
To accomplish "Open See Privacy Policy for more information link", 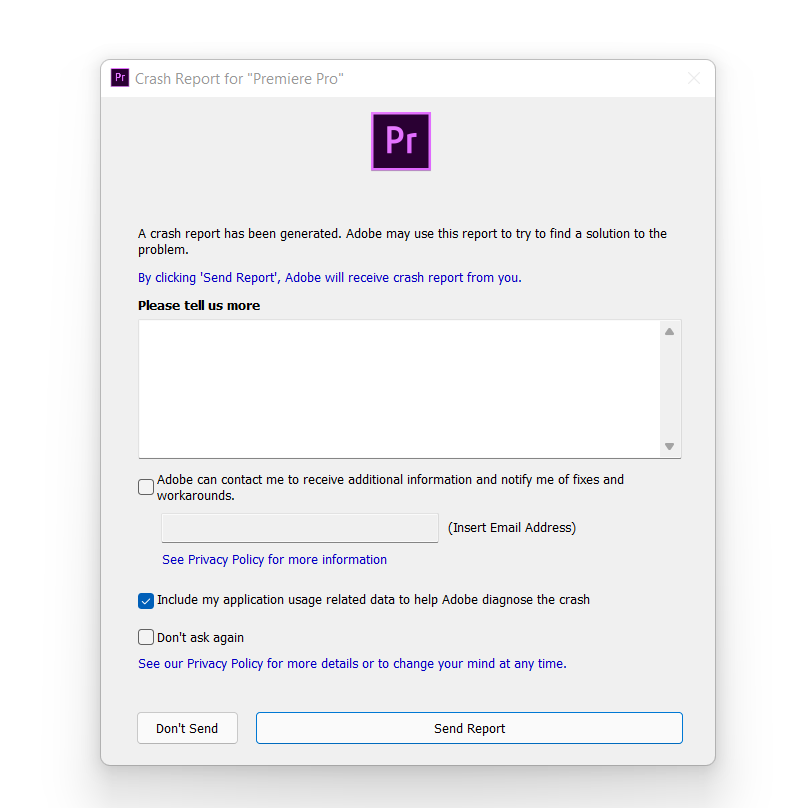I will (x=274, y=560).
